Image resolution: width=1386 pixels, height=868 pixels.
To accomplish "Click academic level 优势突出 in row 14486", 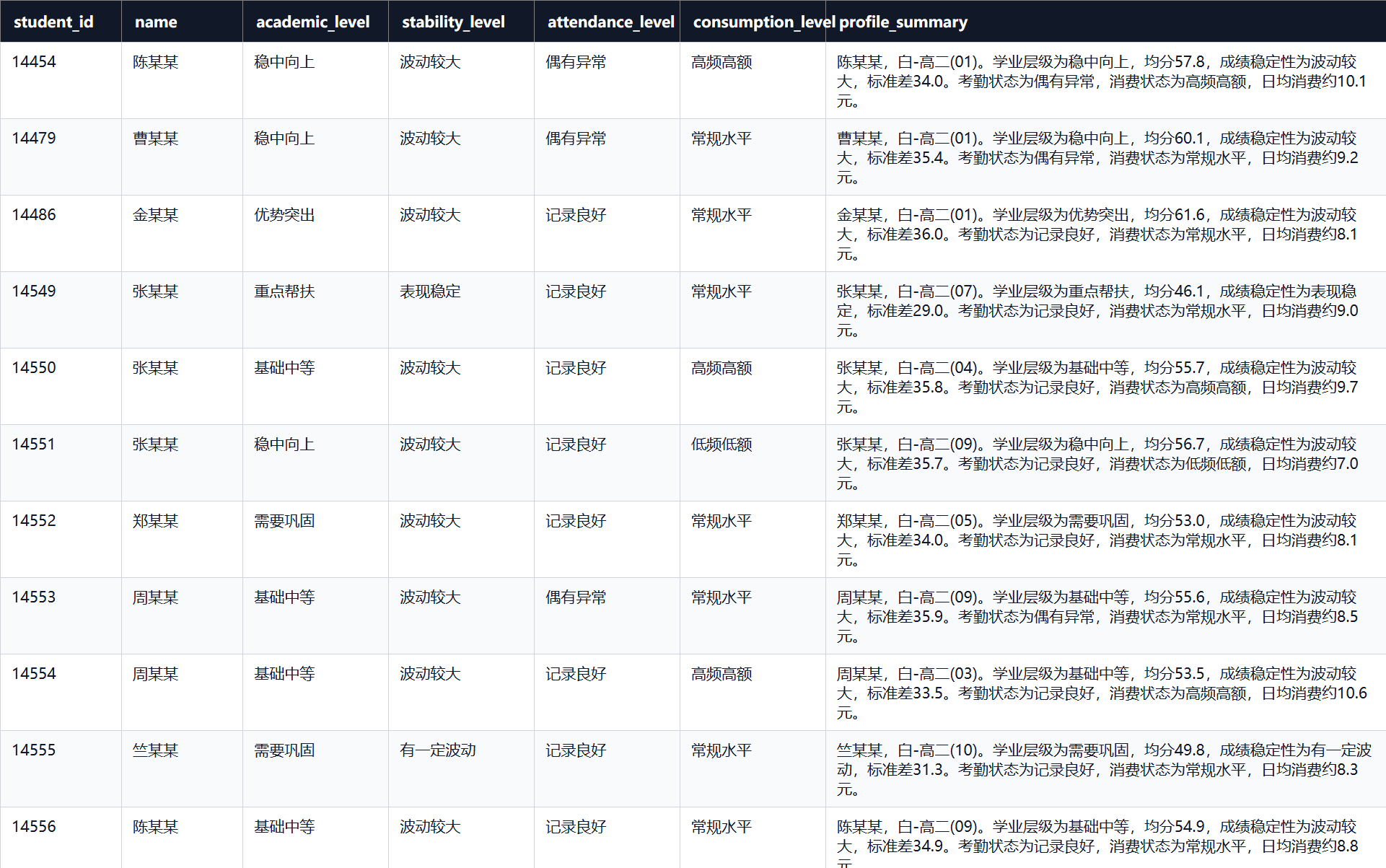I will [284, 215].
